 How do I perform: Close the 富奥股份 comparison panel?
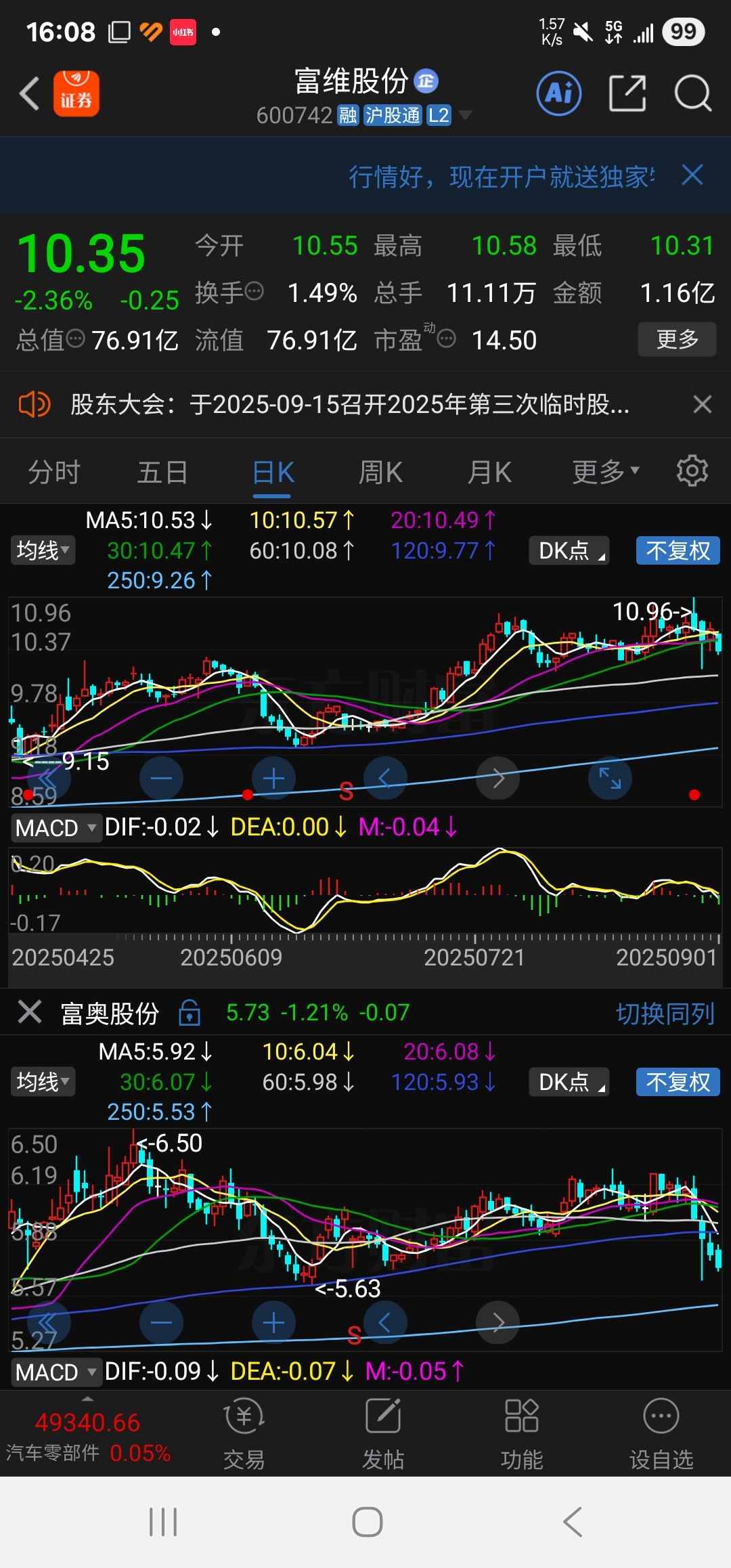[x=30, y=1012]
